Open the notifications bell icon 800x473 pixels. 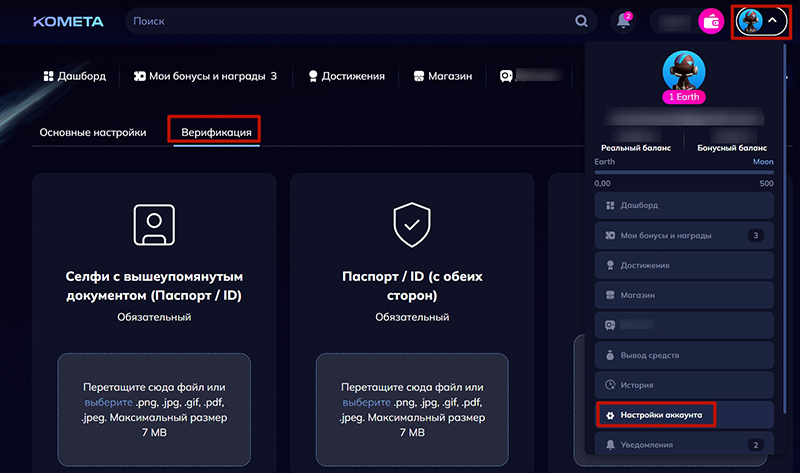[625, 21]
